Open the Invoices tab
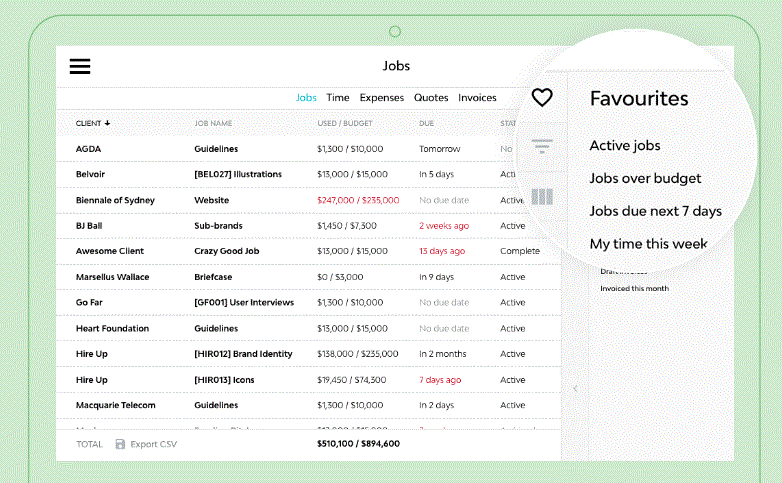 (477, 98)
